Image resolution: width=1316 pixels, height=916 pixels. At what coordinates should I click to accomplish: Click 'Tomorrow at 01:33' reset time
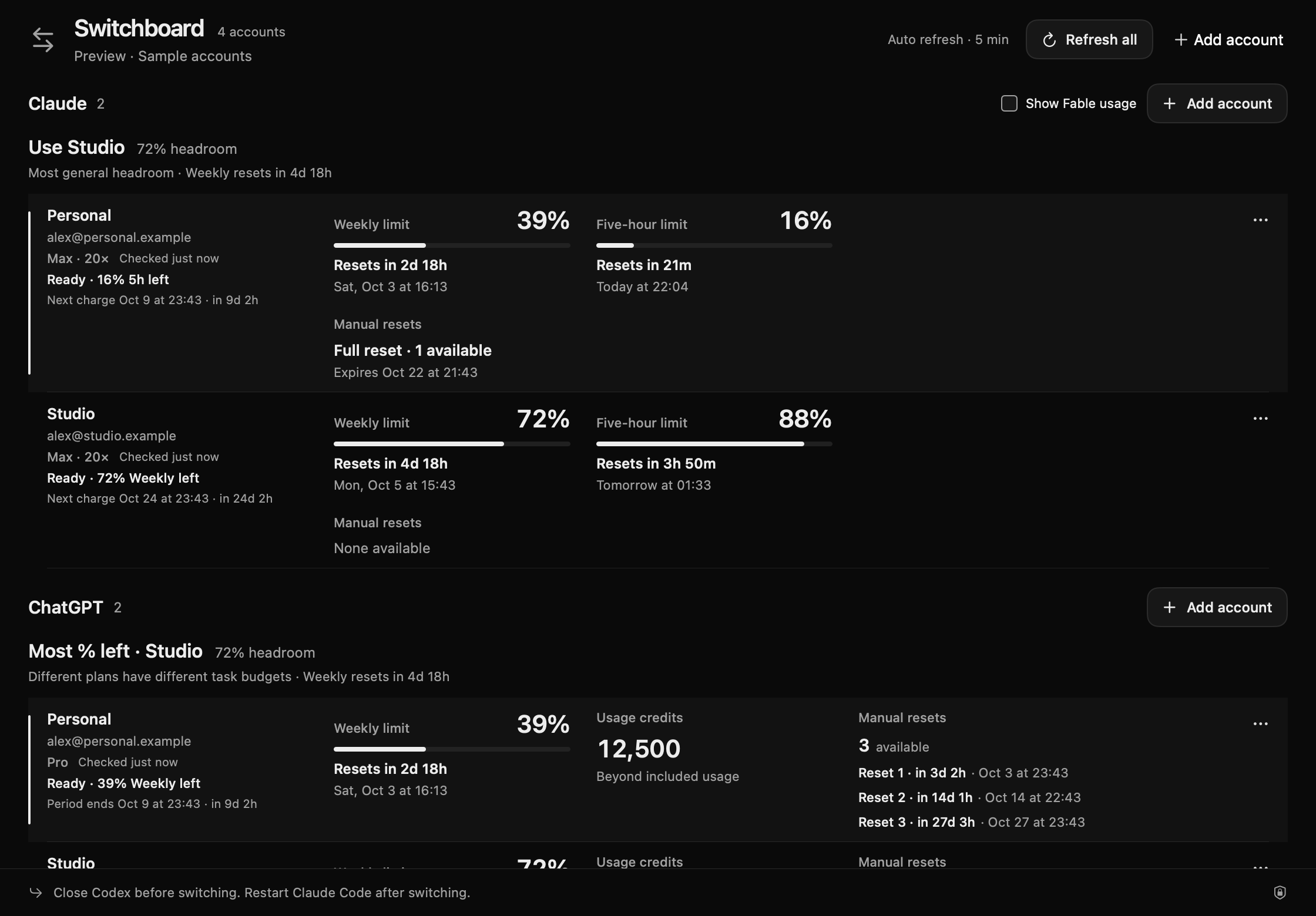[x=653, y=485]
